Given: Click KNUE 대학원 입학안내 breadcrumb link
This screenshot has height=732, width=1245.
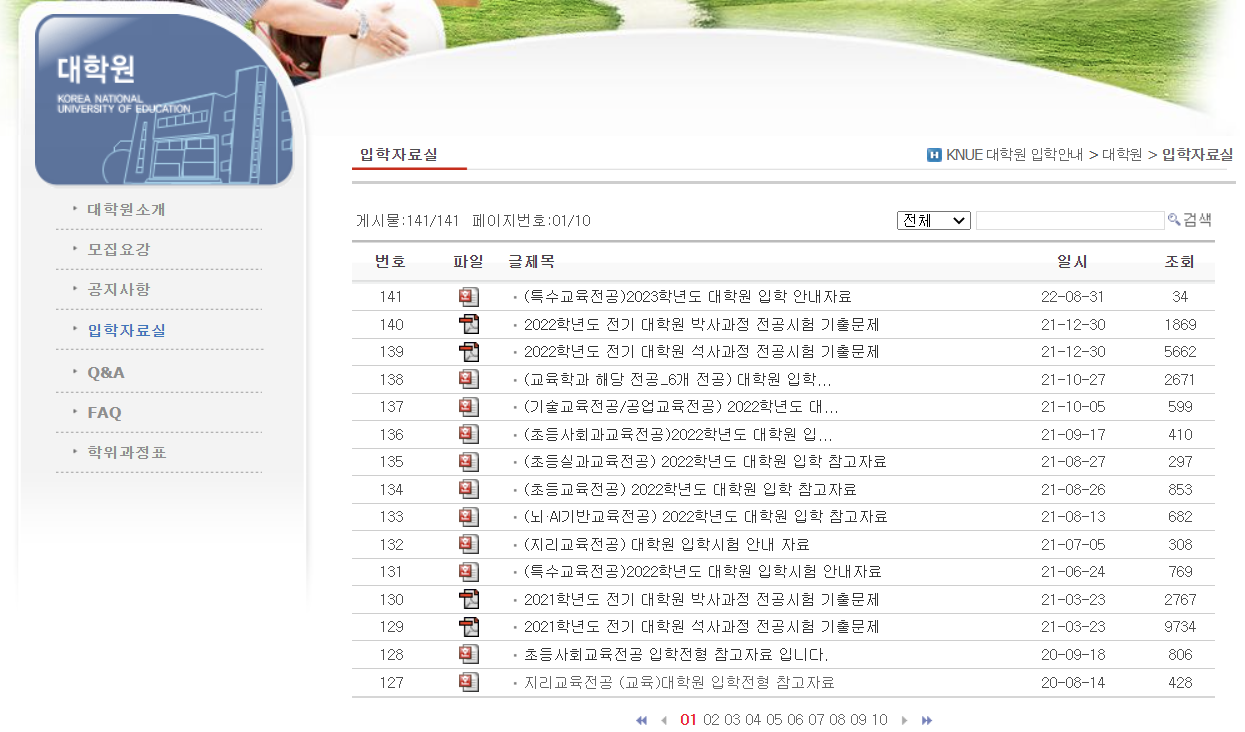Looking at the screenshot, I should pyautogui.click(x=1015, y=155).
